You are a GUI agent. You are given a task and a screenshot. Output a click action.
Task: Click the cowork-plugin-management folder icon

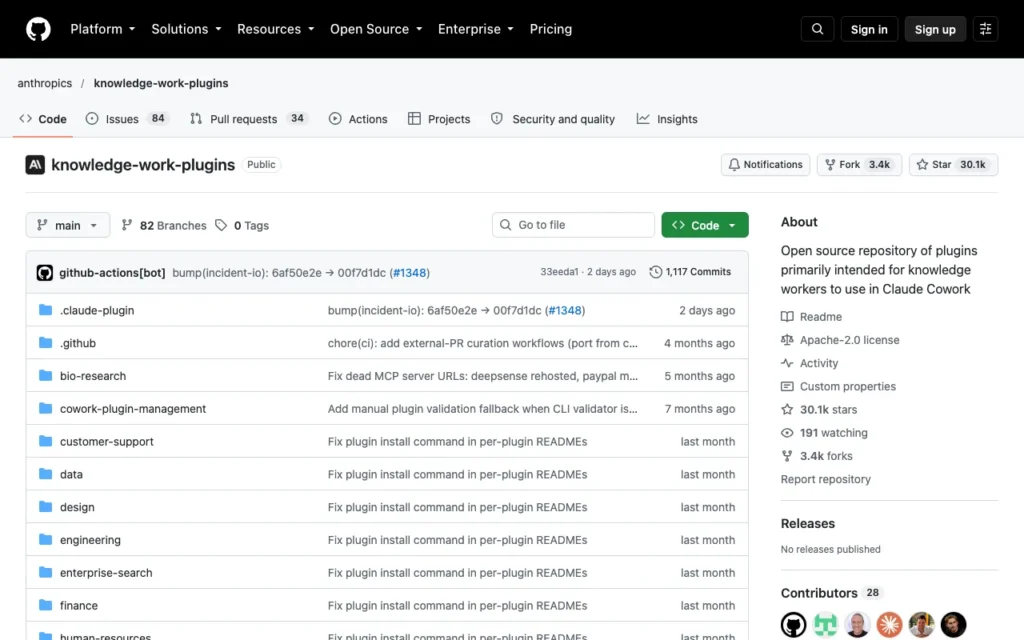click(45, 408)
